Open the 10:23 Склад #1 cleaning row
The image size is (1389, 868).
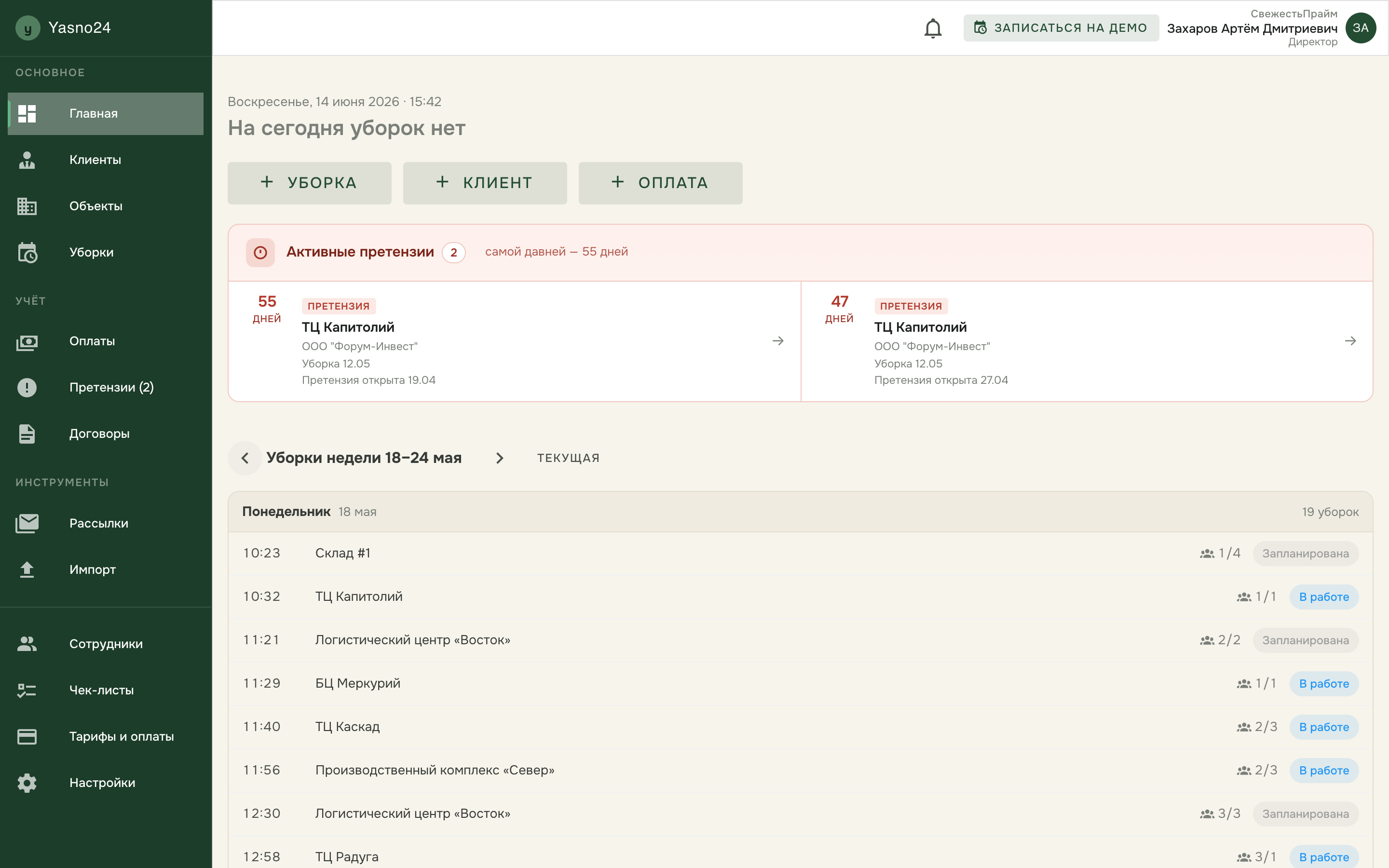pos(800,554)
